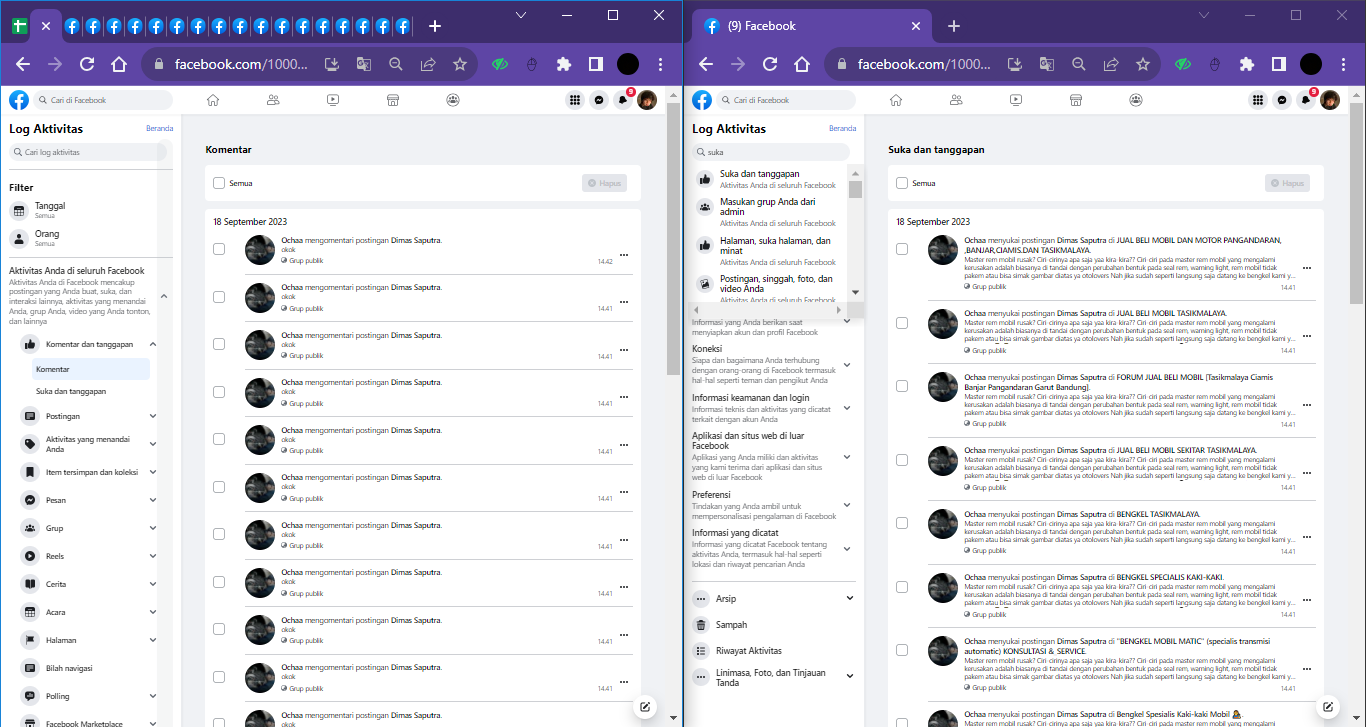Open notifications bell in right window
Viewport: 1366px width, 727px height.
click(x=1305, y=100)
